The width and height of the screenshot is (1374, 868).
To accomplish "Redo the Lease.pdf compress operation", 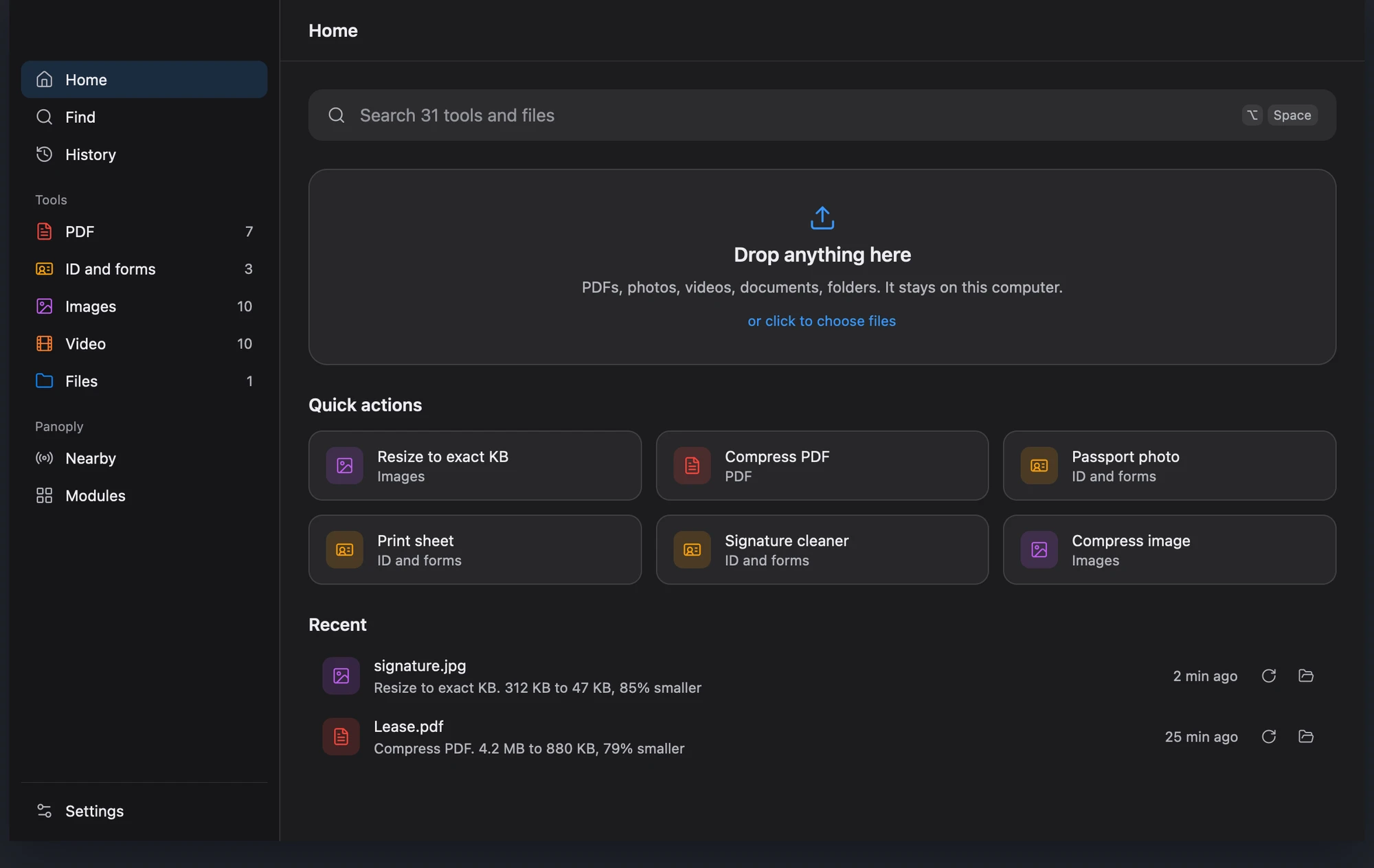I will click(x=1269, y=737).
